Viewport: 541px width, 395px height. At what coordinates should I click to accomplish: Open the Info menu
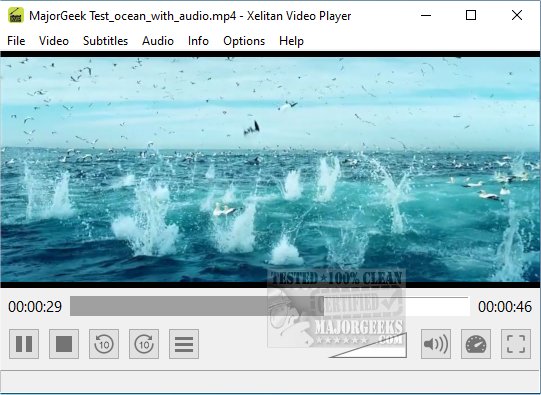click(x=198, y=41)
